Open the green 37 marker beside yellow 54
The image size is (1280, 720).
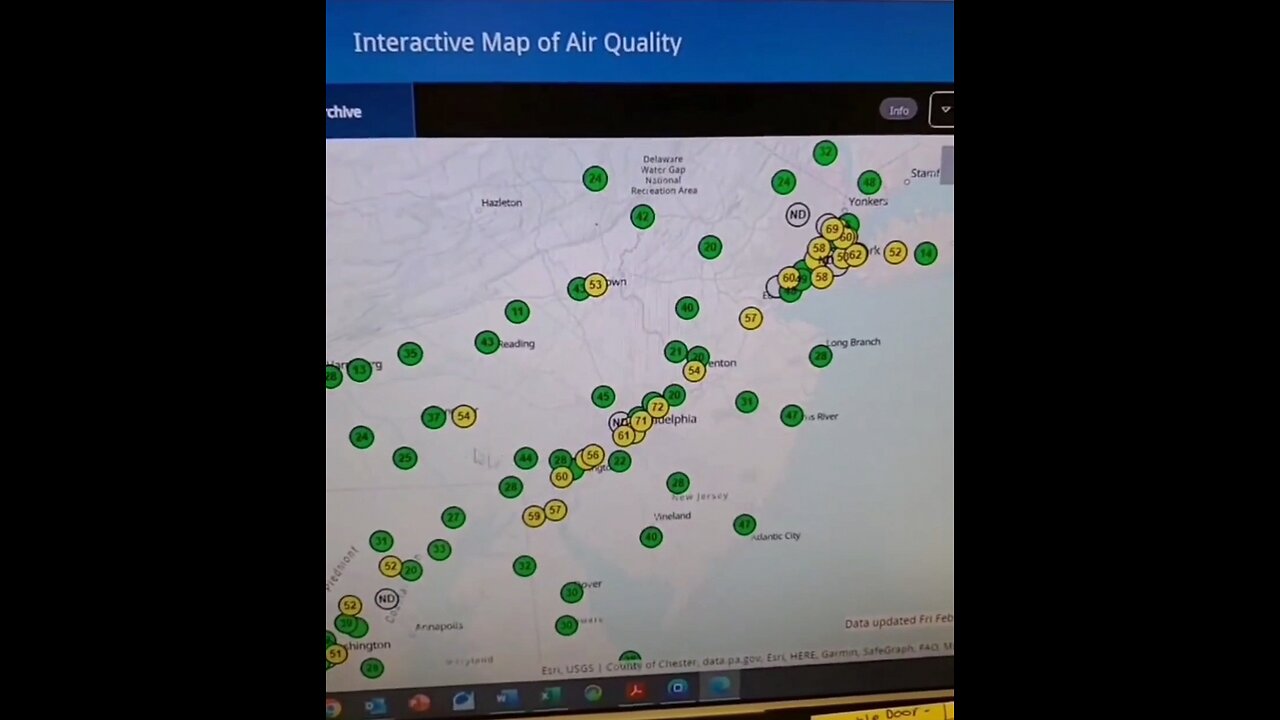point(433,417)
